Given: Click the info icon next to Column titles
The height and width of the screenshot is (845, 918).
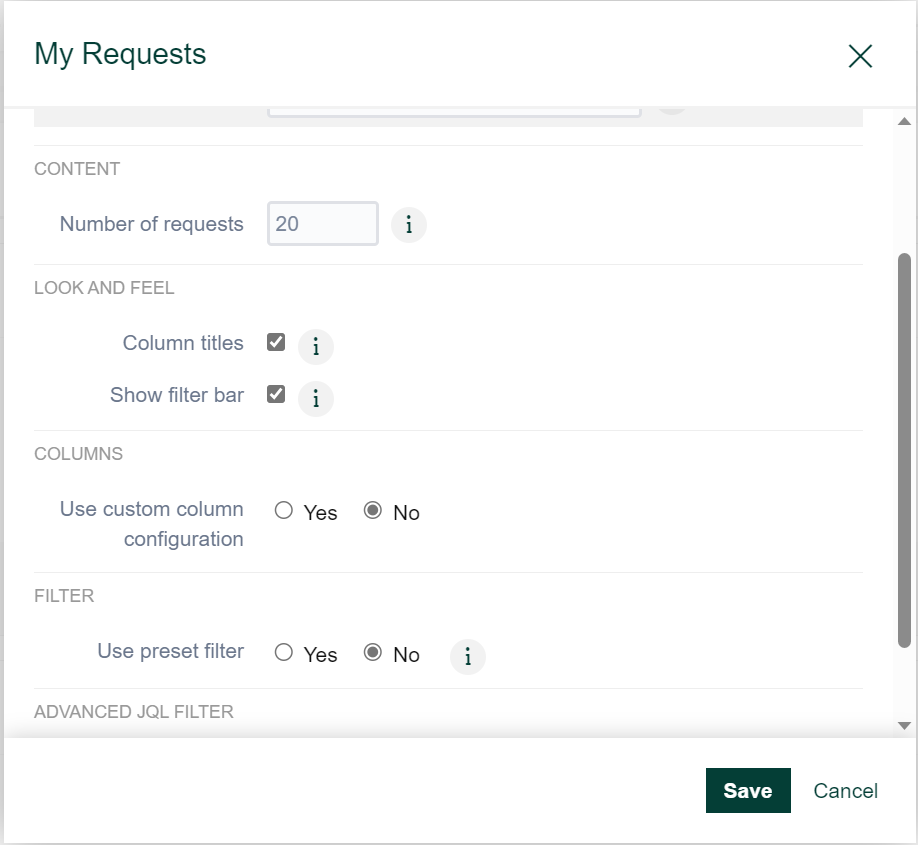Looking at the screenshot, I should [315, 346].
